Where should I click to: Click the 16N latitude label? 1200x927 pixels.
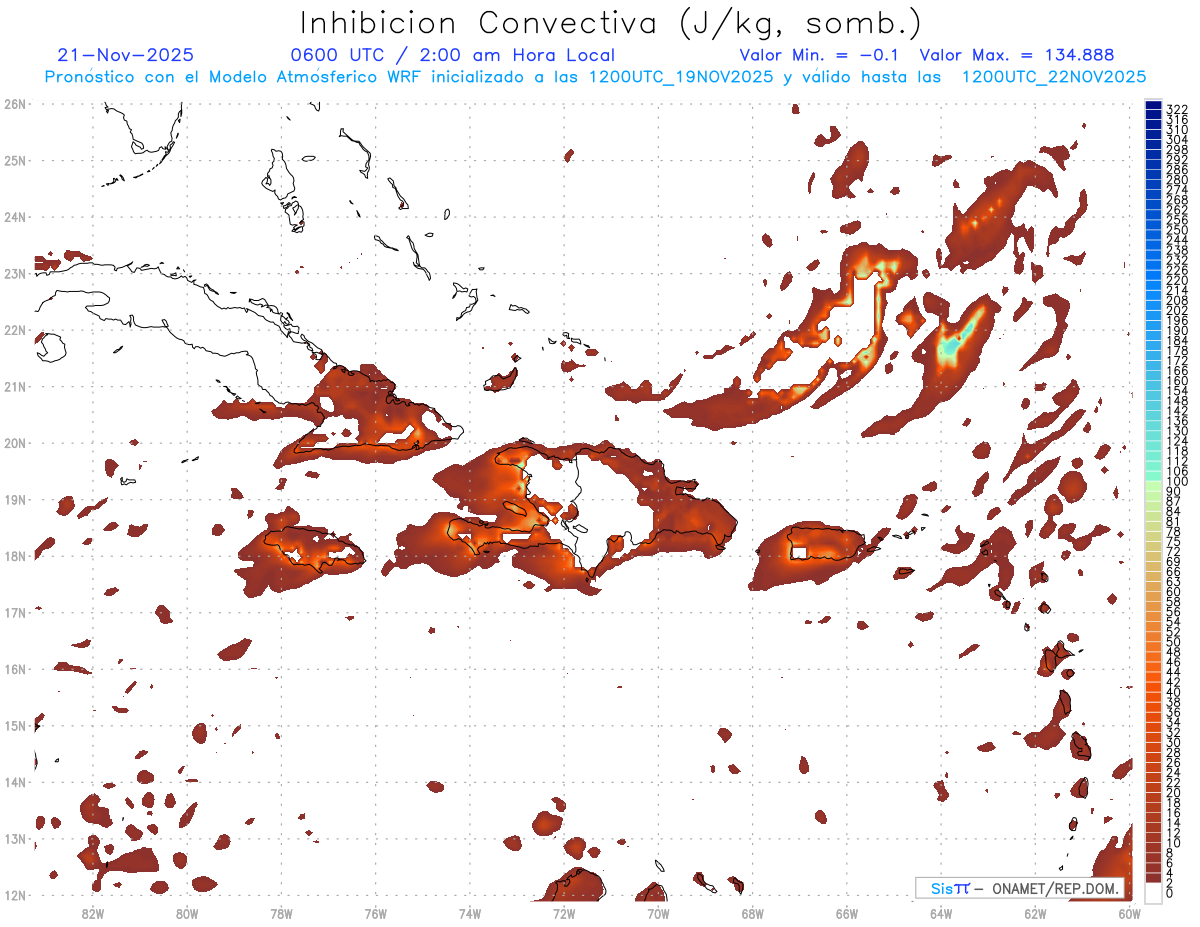point(15,669)
